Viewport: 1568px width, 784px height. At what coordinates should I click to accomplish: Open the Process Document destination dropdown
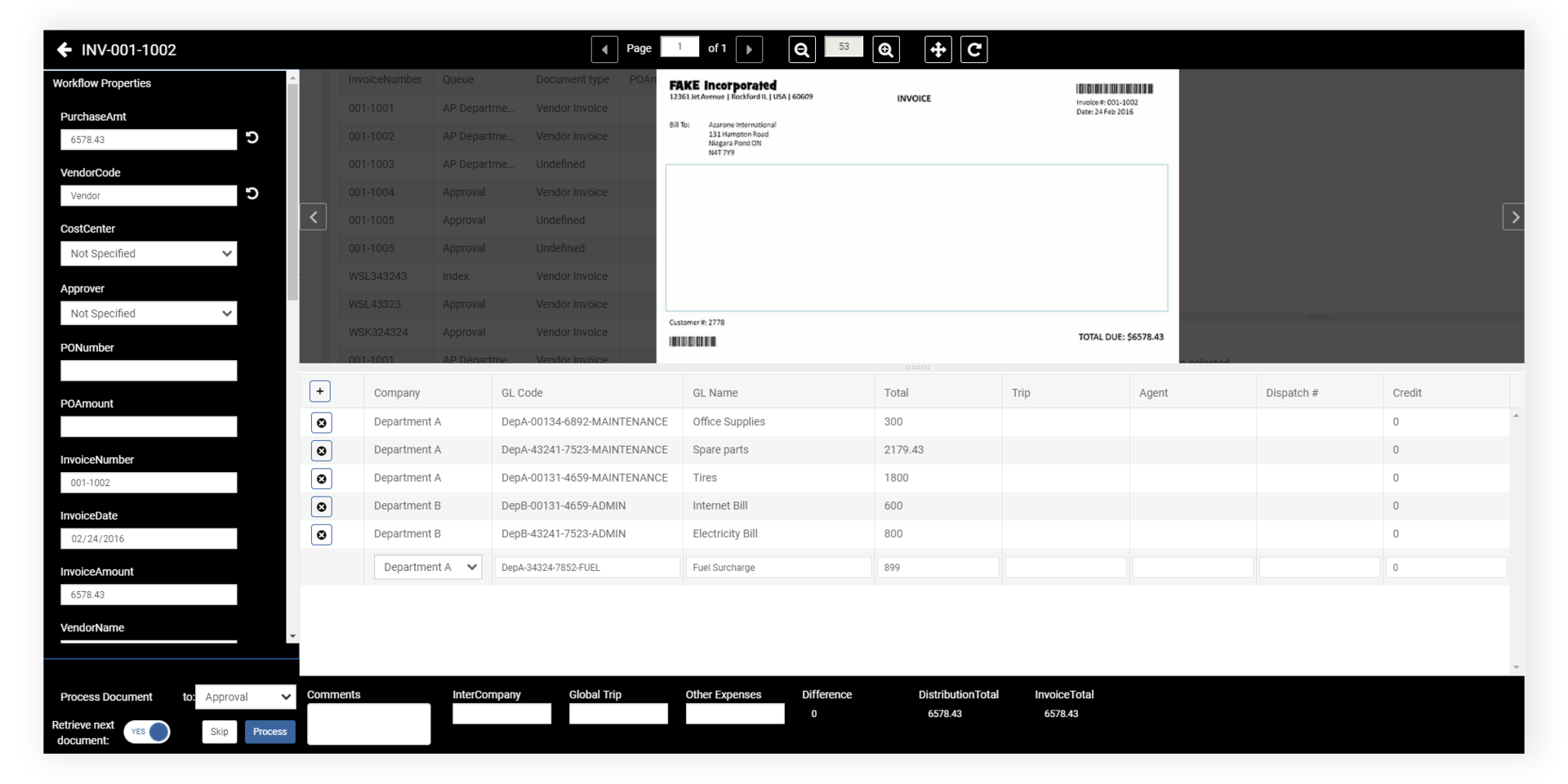pyautogui.click(x=246, y=697)
